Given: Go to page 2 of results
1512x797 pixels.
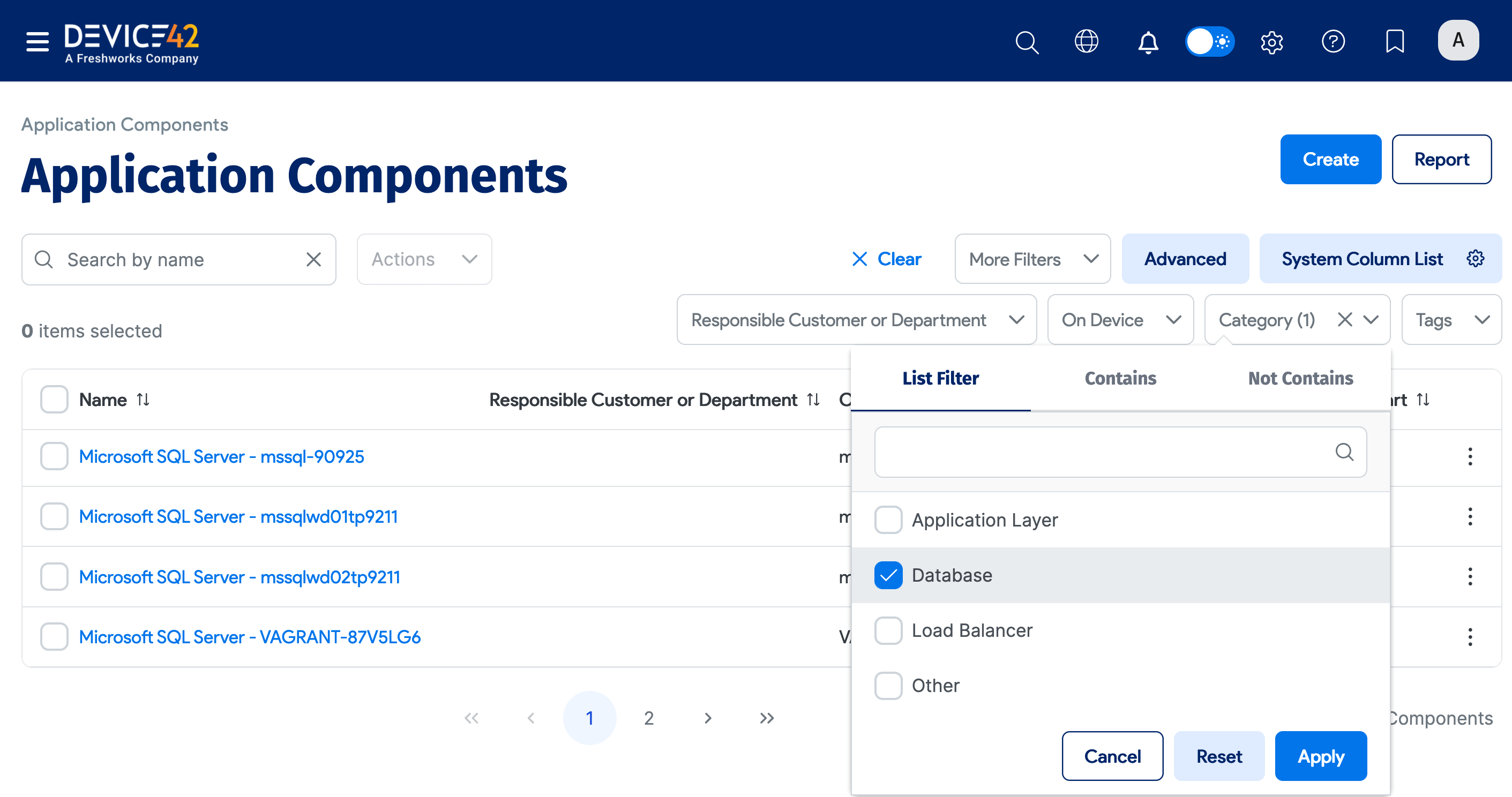Looking at the screenshot, I should click(649, 717).
